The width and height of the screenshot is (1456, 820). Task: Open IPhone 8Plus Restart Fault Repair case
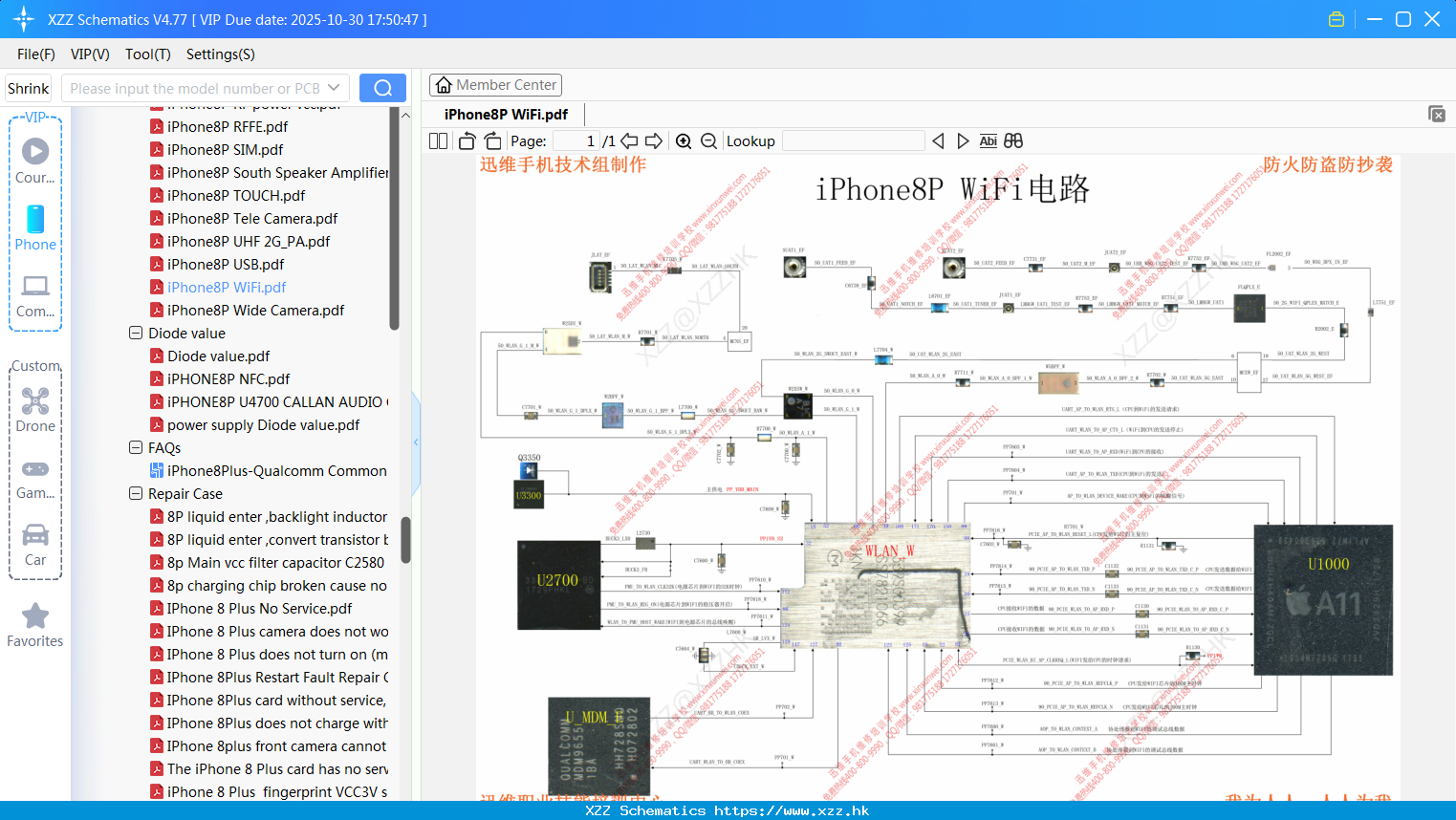270,677
